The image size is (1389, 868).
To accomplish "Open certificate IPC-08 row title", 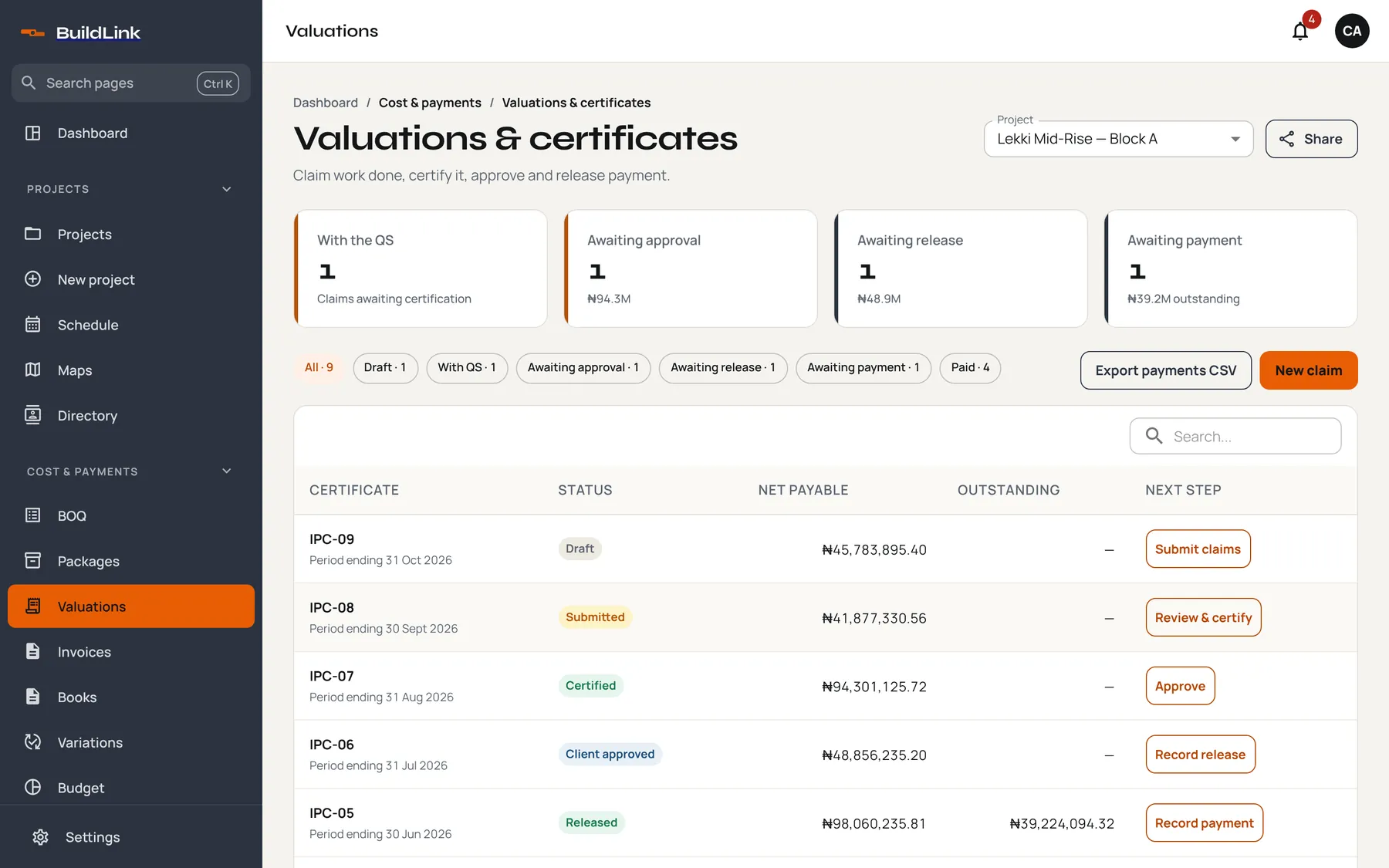I will [x=332, y=608].
